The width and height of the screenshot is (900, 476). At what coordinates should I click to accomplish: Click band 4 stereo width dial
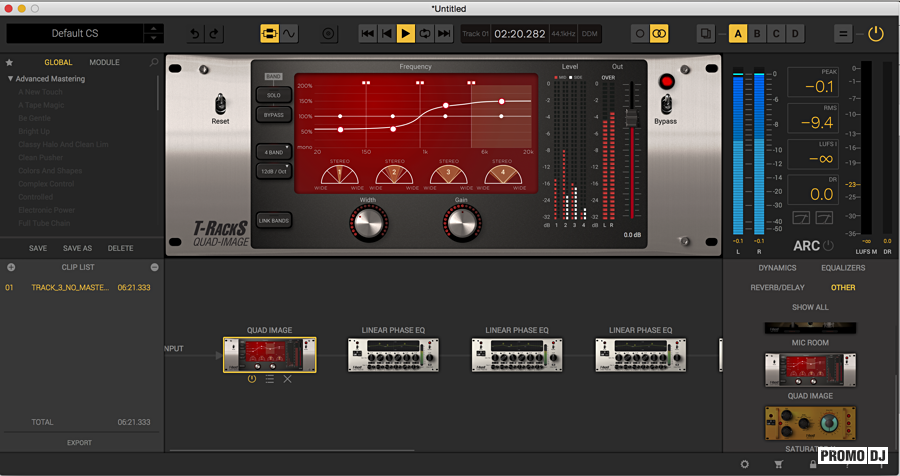click(503, 175)
